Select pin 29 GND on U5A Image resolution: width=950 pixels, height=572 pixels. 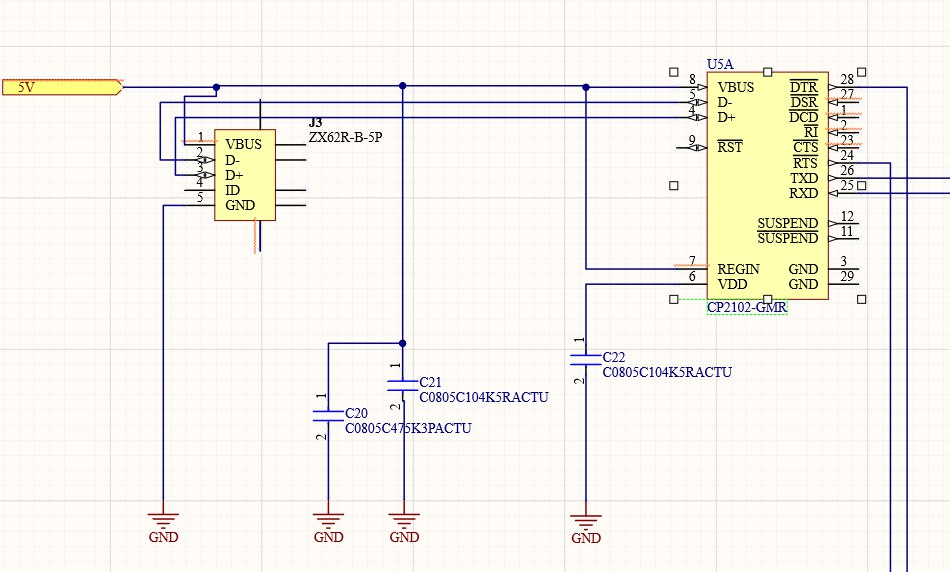(x=847, y=276)
